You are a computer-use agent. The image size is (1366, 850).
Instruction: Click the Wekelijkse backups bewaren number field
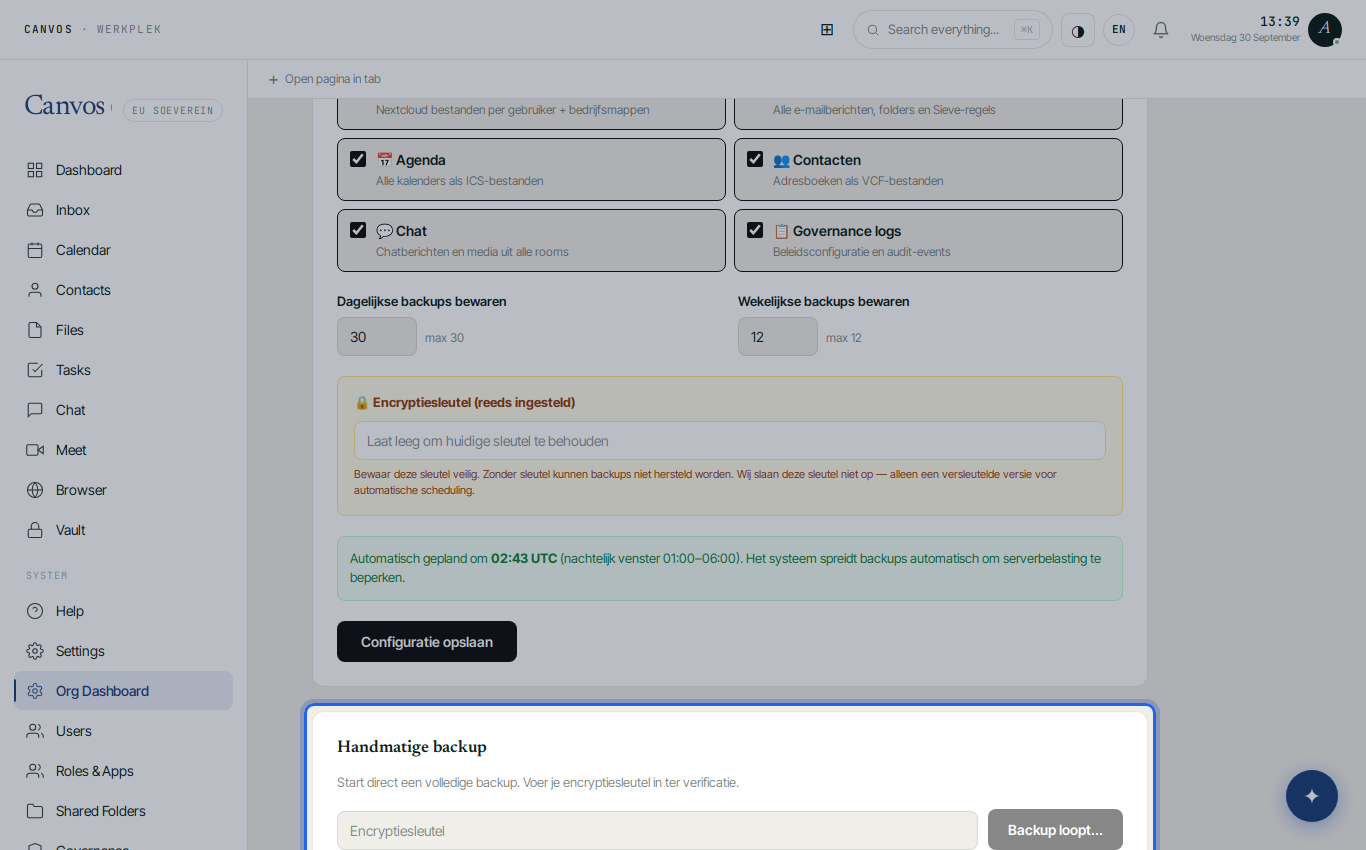coord(778,337)
